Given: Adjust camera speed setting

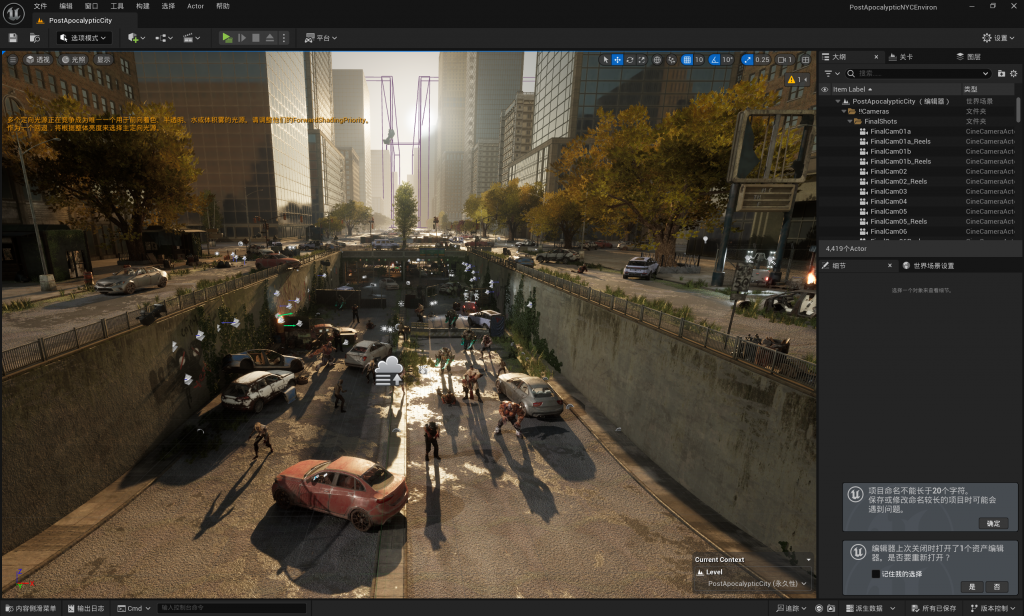Looking at the screenshot, I should [785, 59].
